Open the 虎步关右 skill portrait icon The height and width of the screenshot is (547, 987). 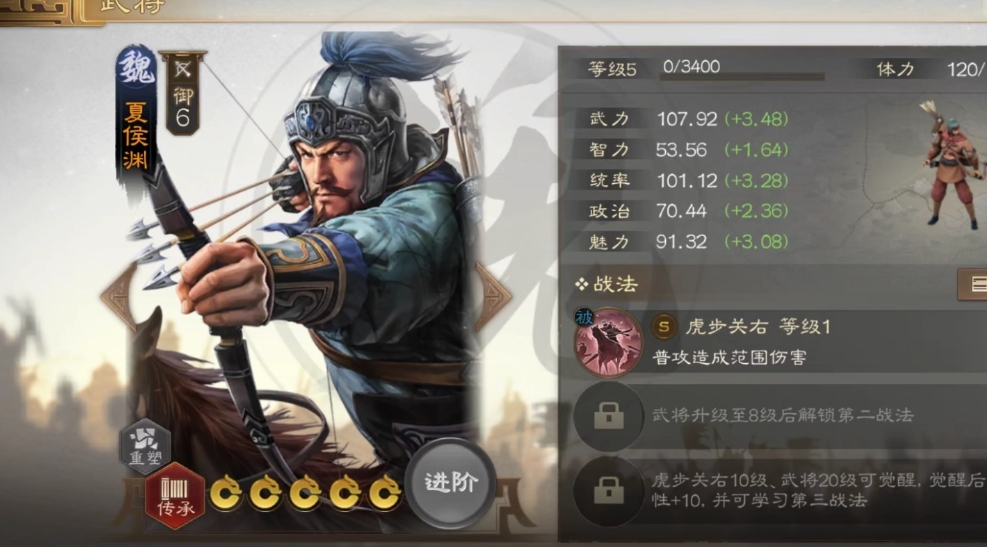pos(608,342)
